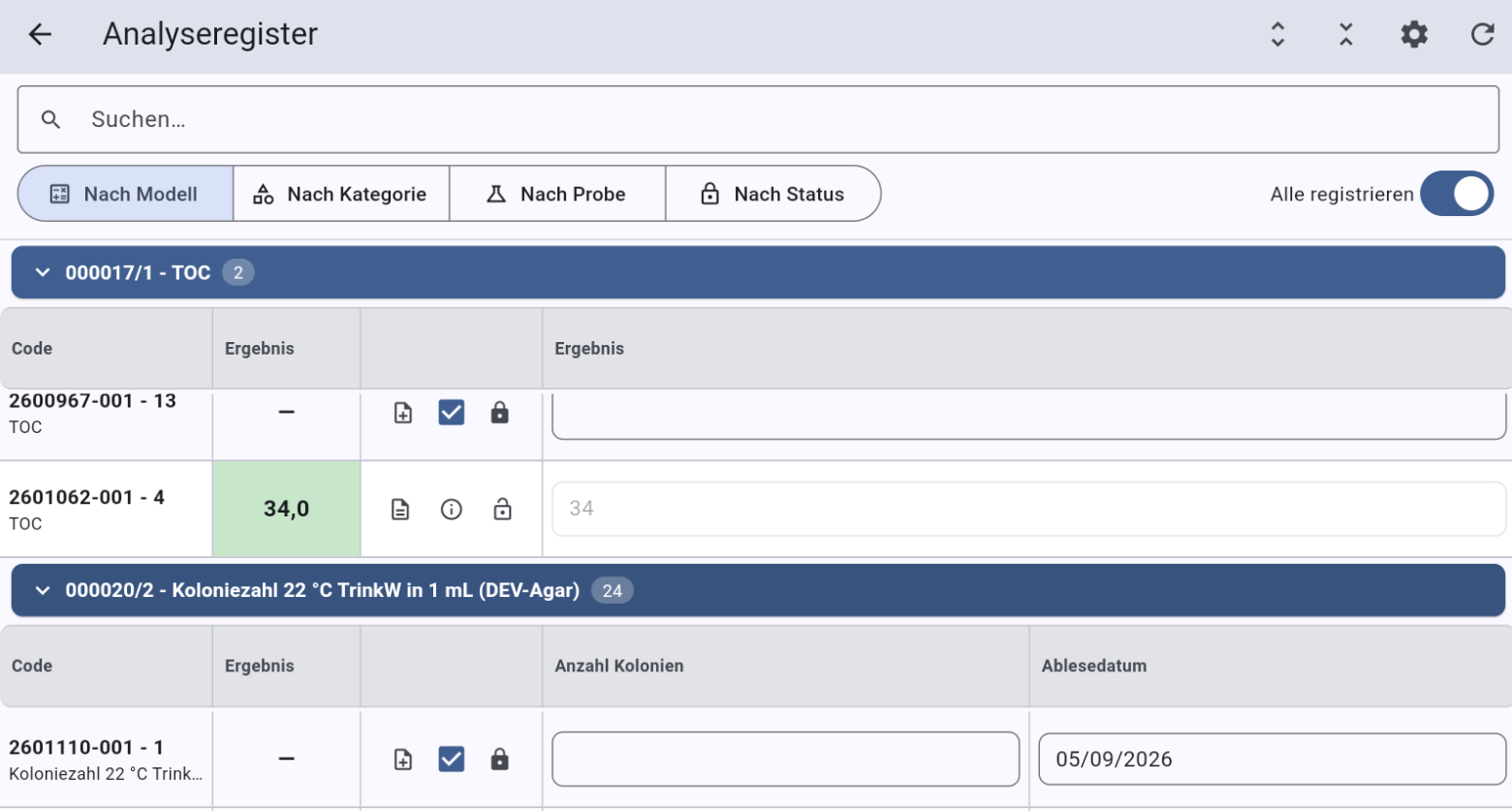Click into the Suchen search field
Screen dimensions: 1512x811
click(758, 119)
